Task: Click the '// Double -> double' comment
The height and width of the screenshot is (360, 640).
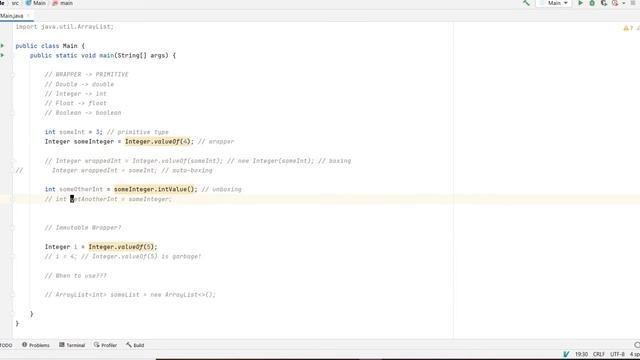Action: pyautogui.click(x=79, y=84)
